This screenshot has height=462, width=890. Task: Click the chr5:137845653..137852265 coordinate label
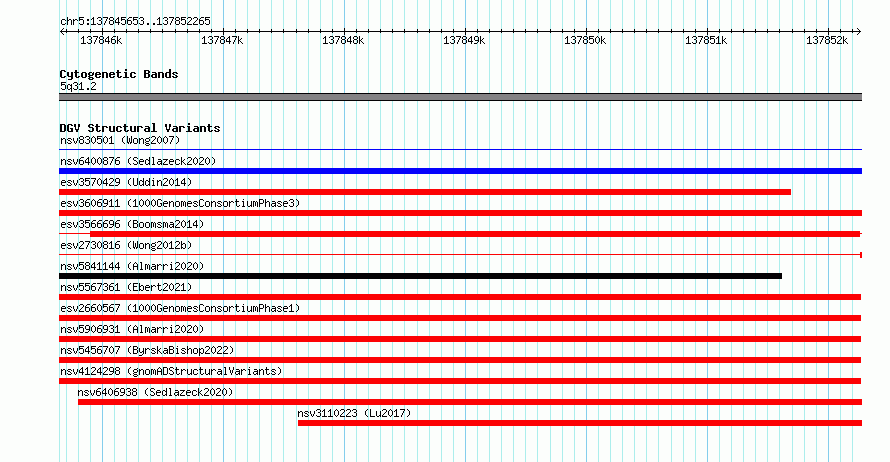click(x=135, y=21)
